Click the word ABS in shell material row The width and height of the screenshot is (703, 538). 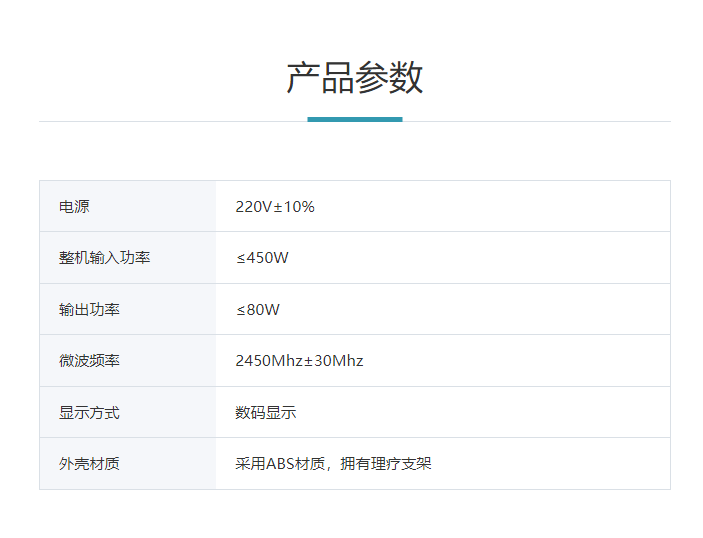pos(280,464)
